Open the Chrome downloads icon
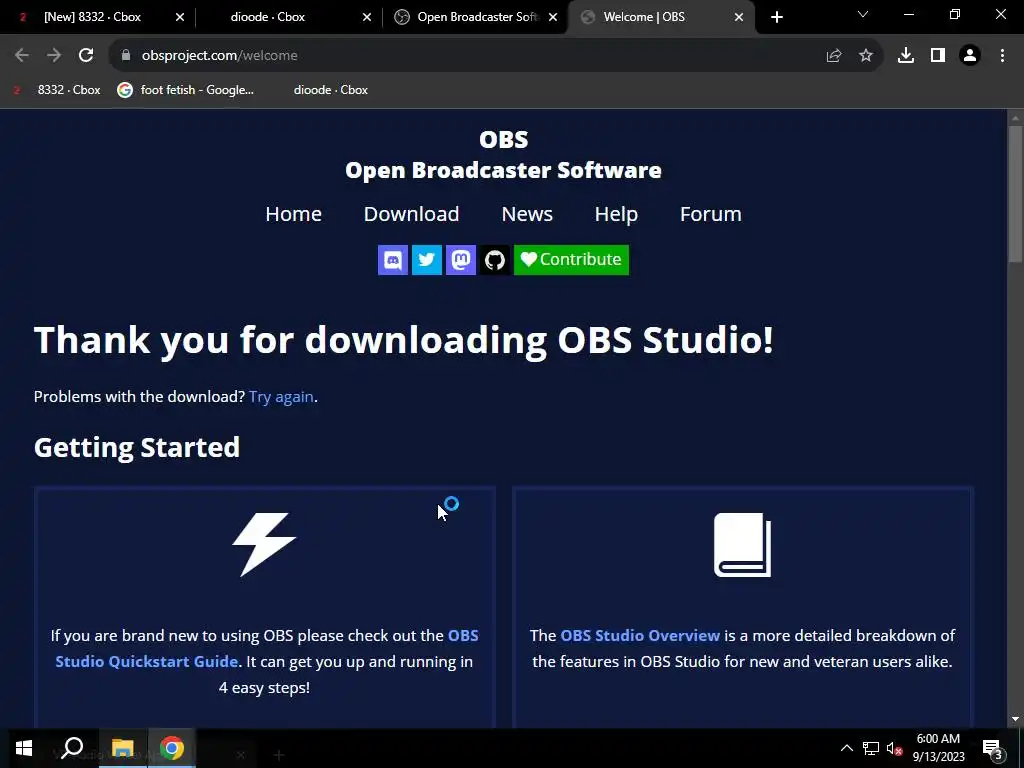 (x=906, y=56)
